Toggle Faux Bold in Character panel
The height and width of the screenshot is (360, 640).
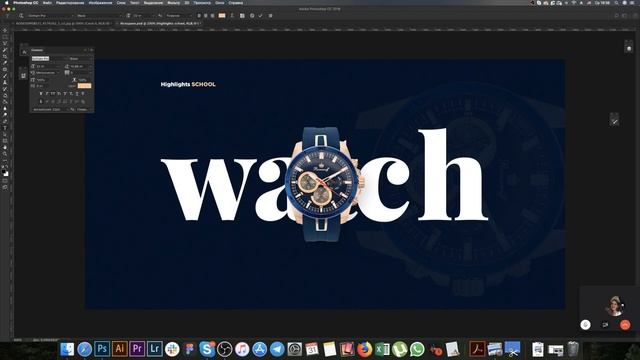click(x=41, y=94)
